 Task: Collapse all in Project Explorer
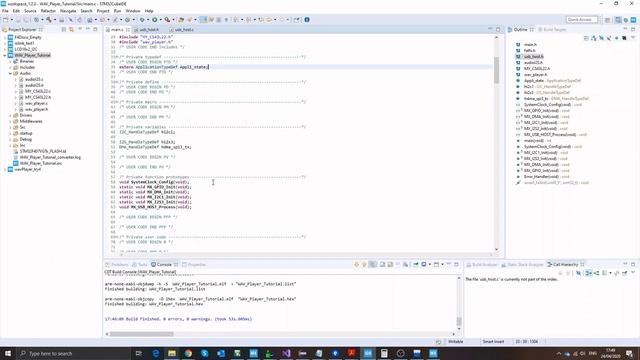pyautogui.click(x=64, y=29)
